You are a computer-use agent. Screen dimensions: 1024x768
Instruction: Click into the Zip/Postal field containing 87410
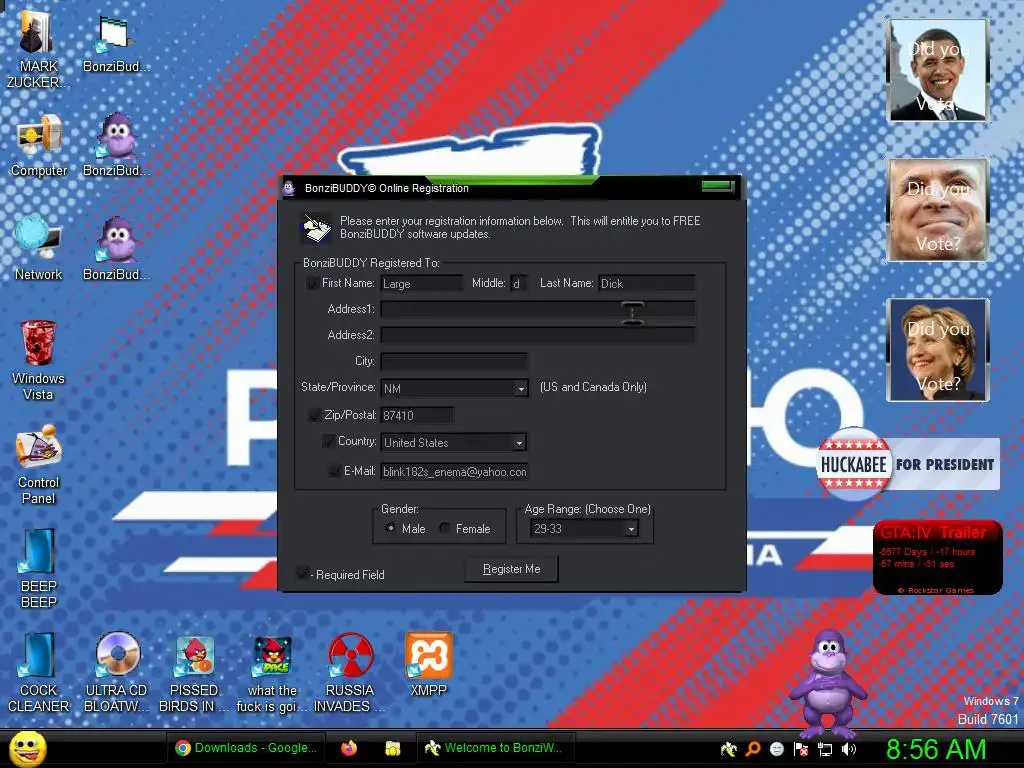[417, 415]
